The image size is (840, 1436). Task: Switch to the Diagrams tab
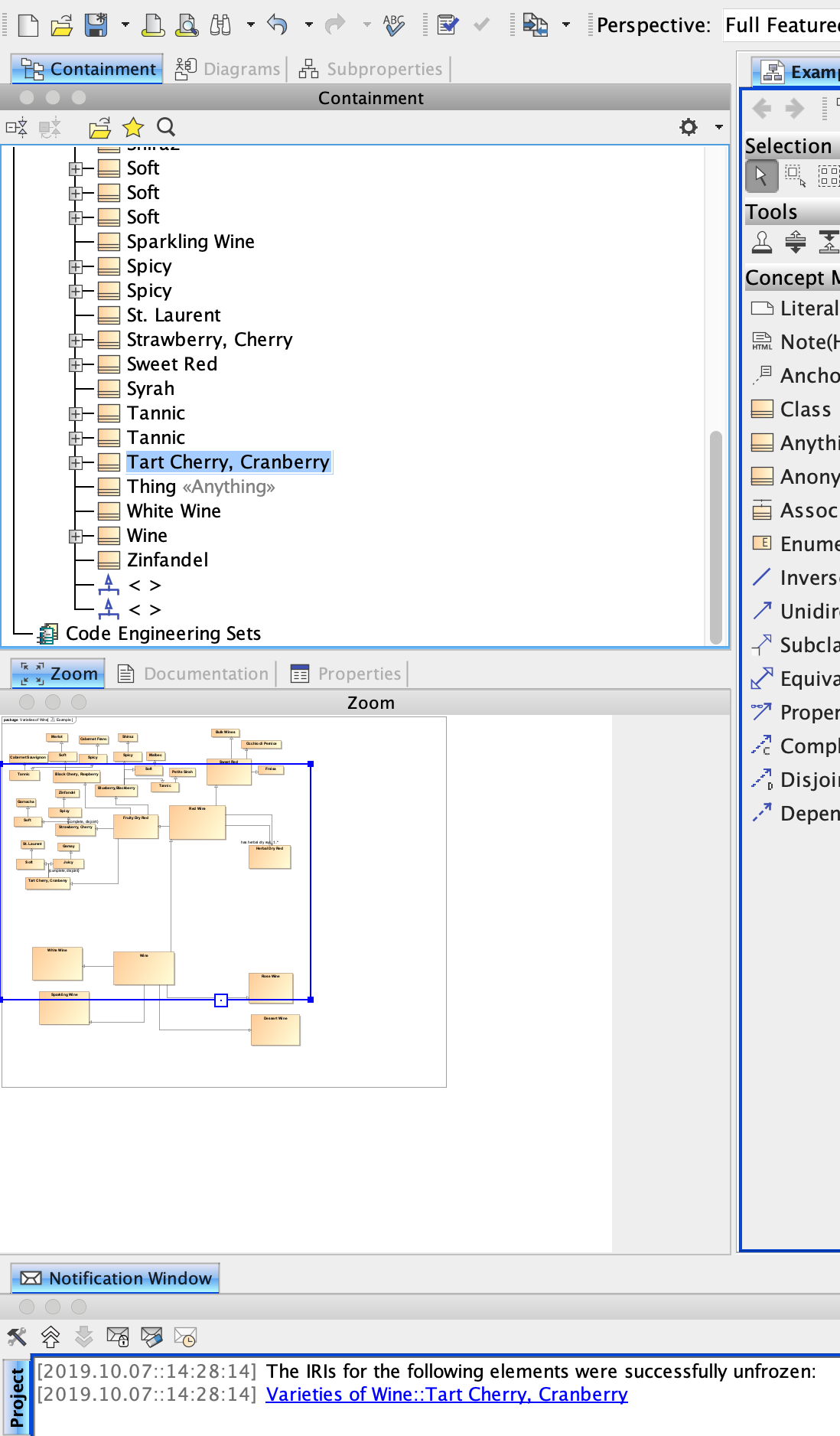[228, 69]
